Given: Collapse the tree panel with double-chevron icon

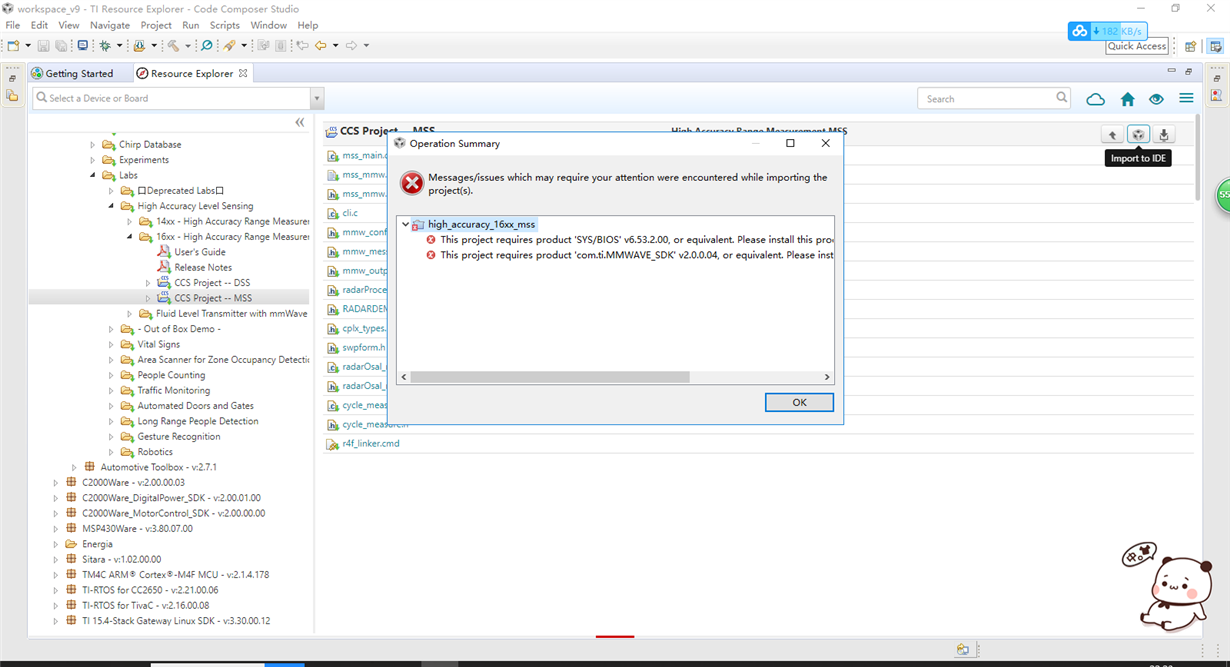Looking at the screenshot, I should 299,122.
